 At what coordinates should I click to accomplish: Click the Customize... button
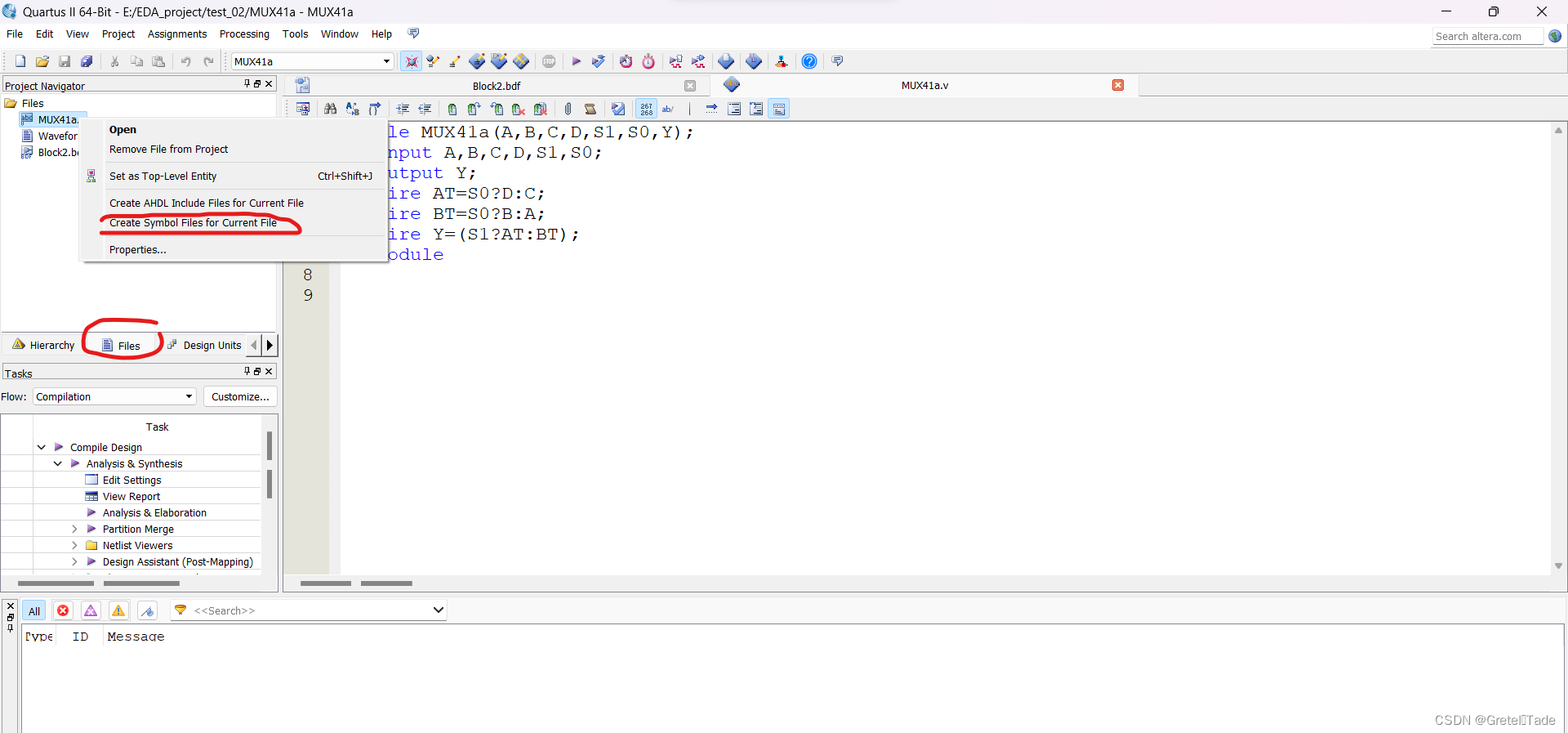(x=240, y=396)
